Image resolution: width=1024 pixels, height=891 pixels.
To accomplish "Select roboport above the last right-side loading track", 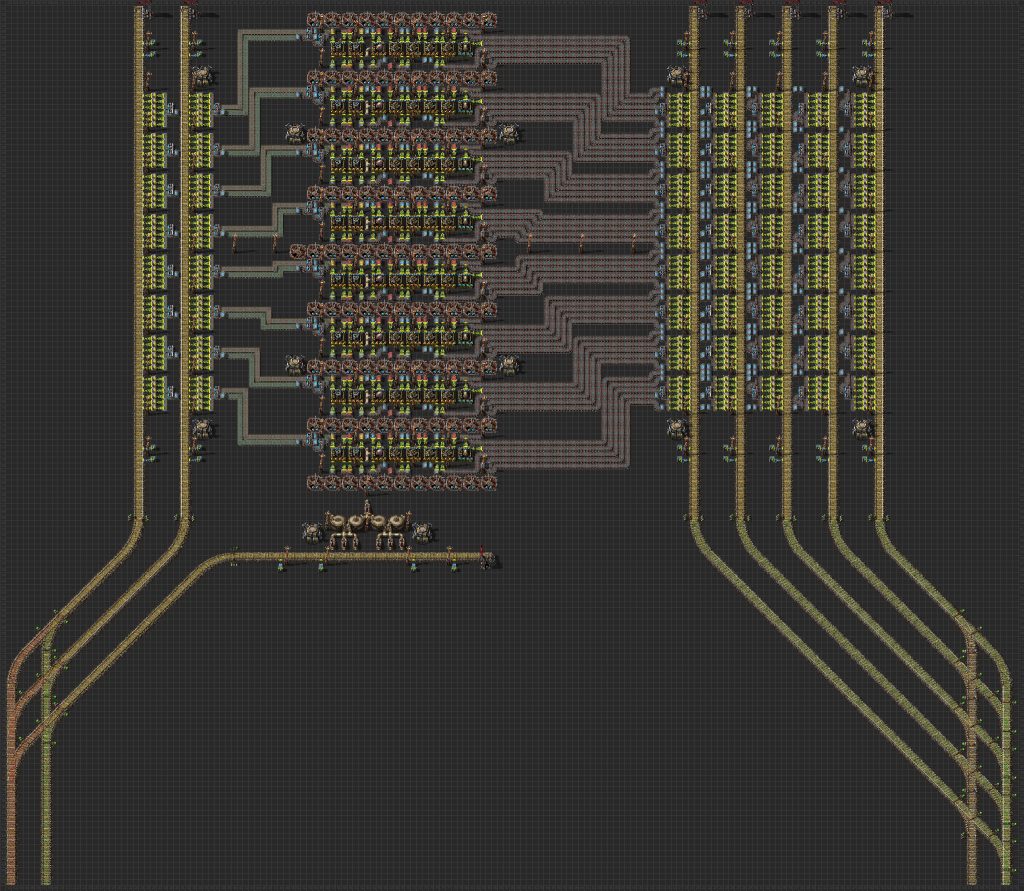I will (x=863, y=77).
